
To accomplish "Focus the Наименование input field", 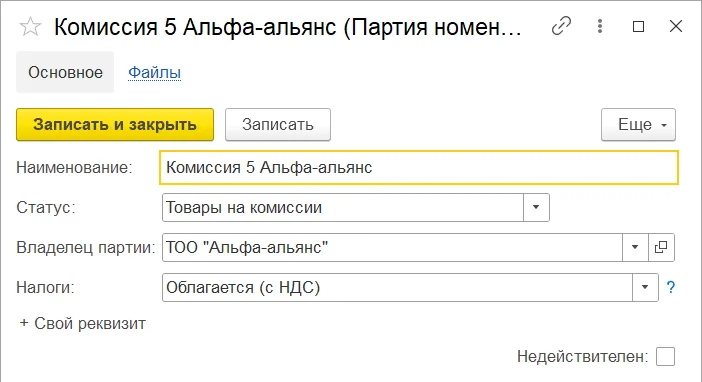I will pos(419,167).
